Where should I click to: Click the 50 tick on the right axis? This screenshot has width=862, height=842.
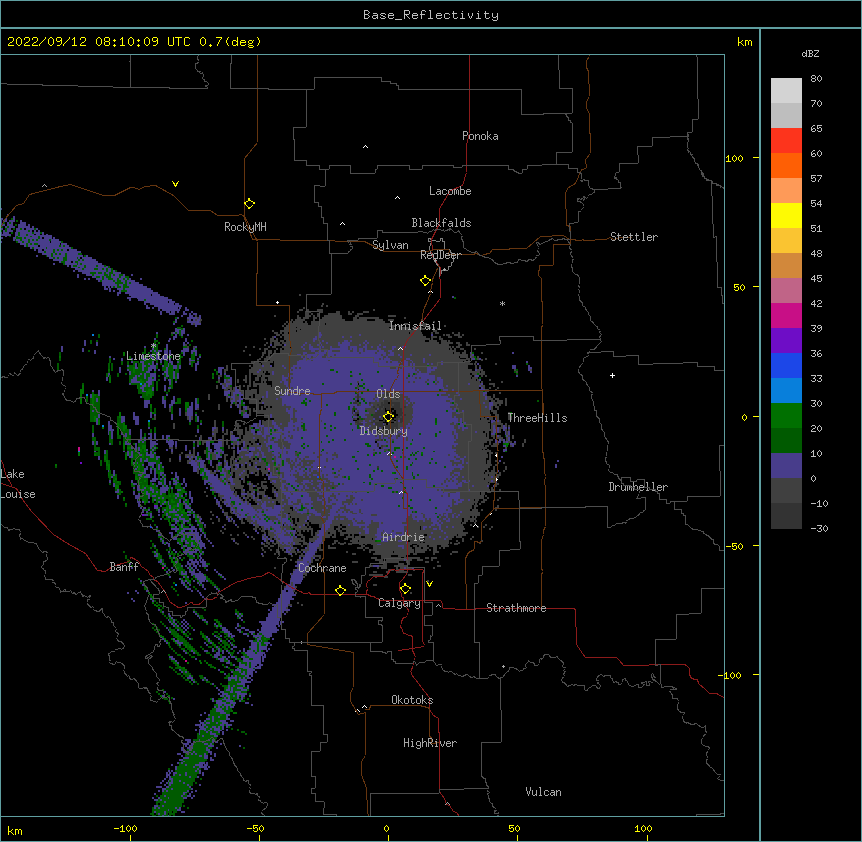(x=739, y=287)
